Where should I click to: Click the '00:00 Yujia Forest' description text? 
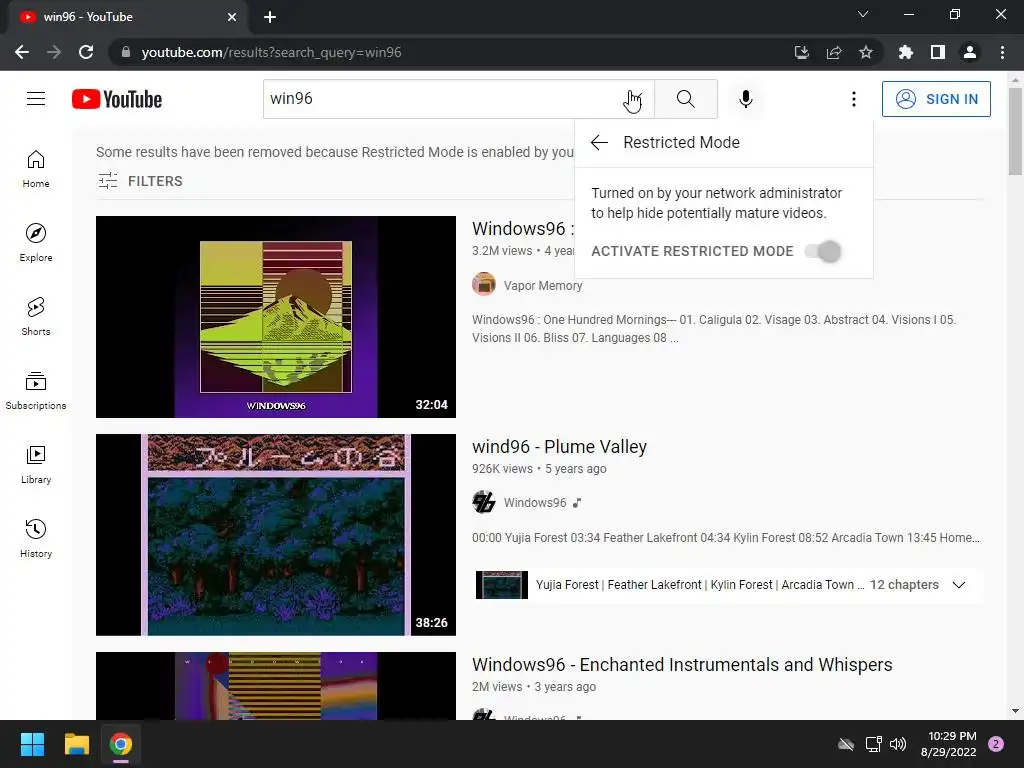[x=726, y=537]
